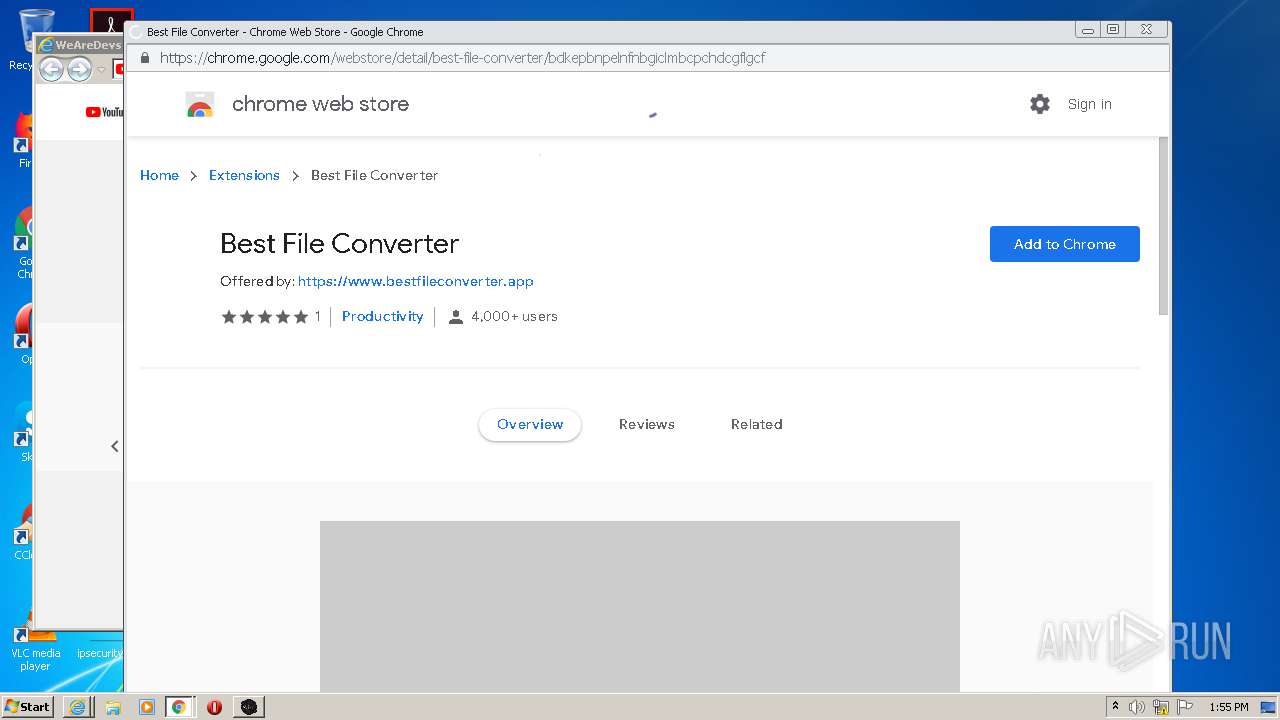
Task: Minimize the Chrome window
Action: coord(1088,30)
